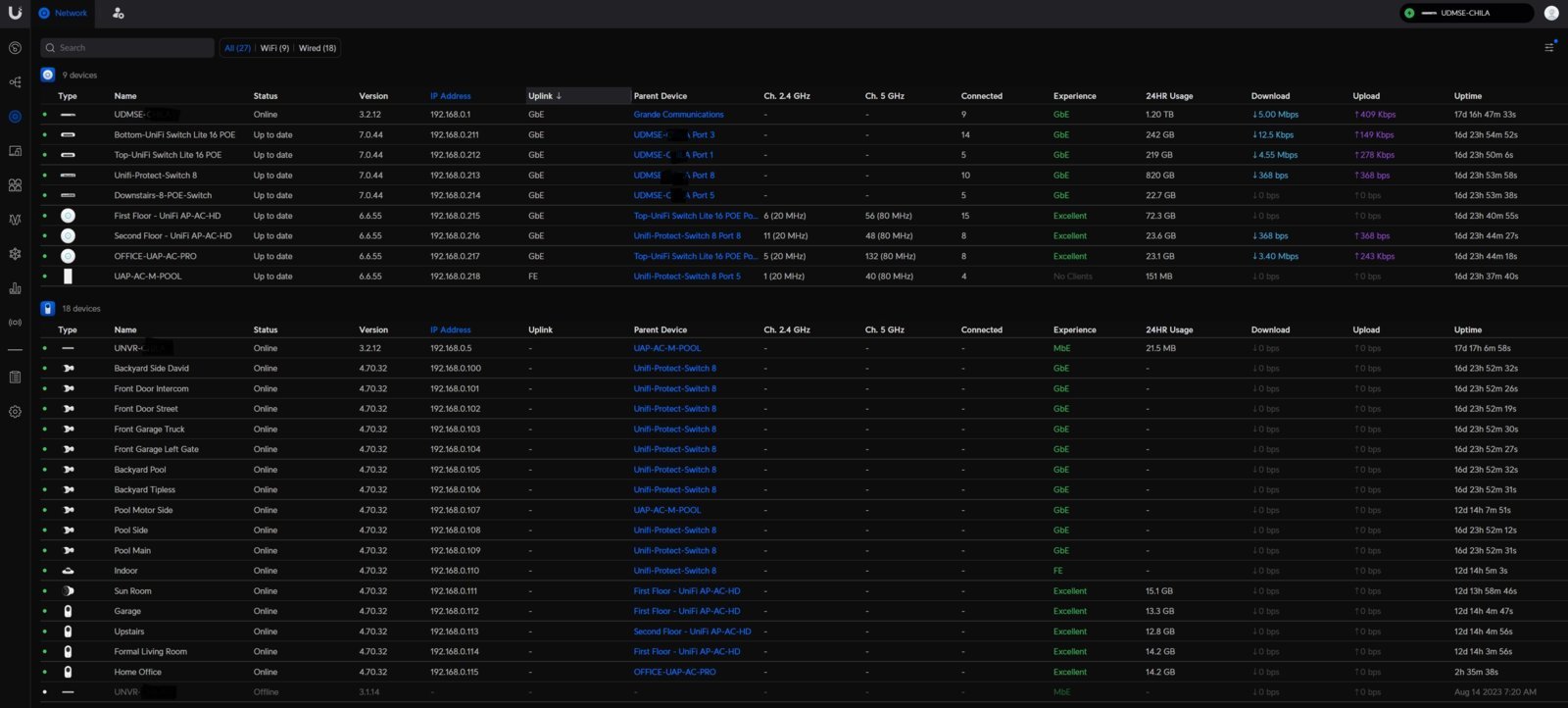Screen dimensions: 1568x708
Task: Open Unifi-Protect-Switch 8 Port 8 link
Action: click(x=687, y=236)
